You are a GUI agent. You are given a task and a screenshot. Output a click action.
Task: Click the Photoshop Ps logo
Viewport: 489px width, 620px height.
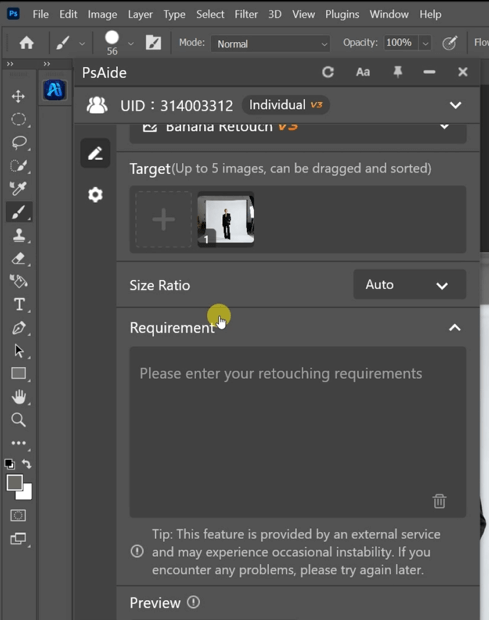(13, 14)
